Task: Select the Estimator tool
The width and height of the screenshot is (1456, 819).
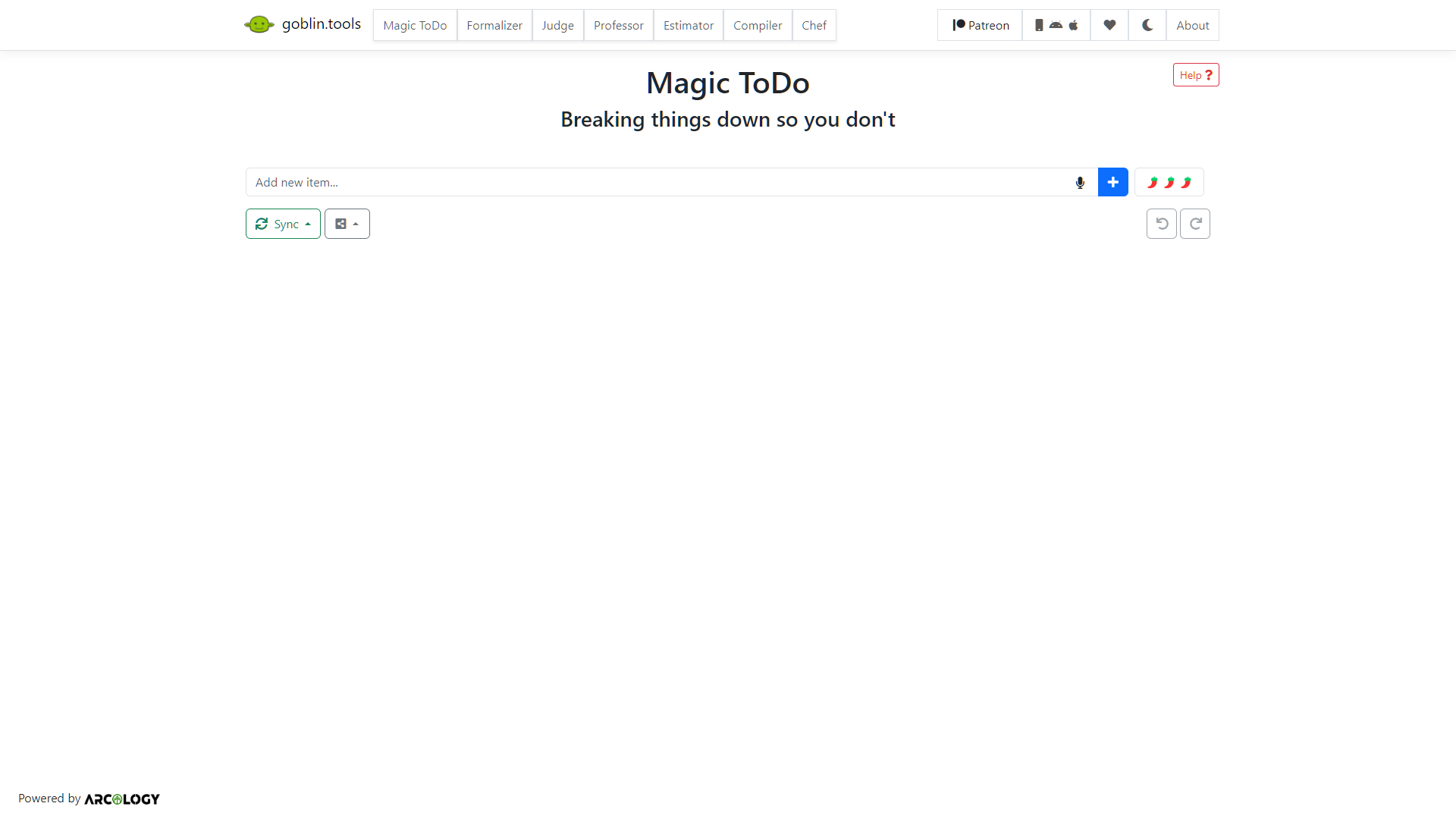Action: [688, 25]
